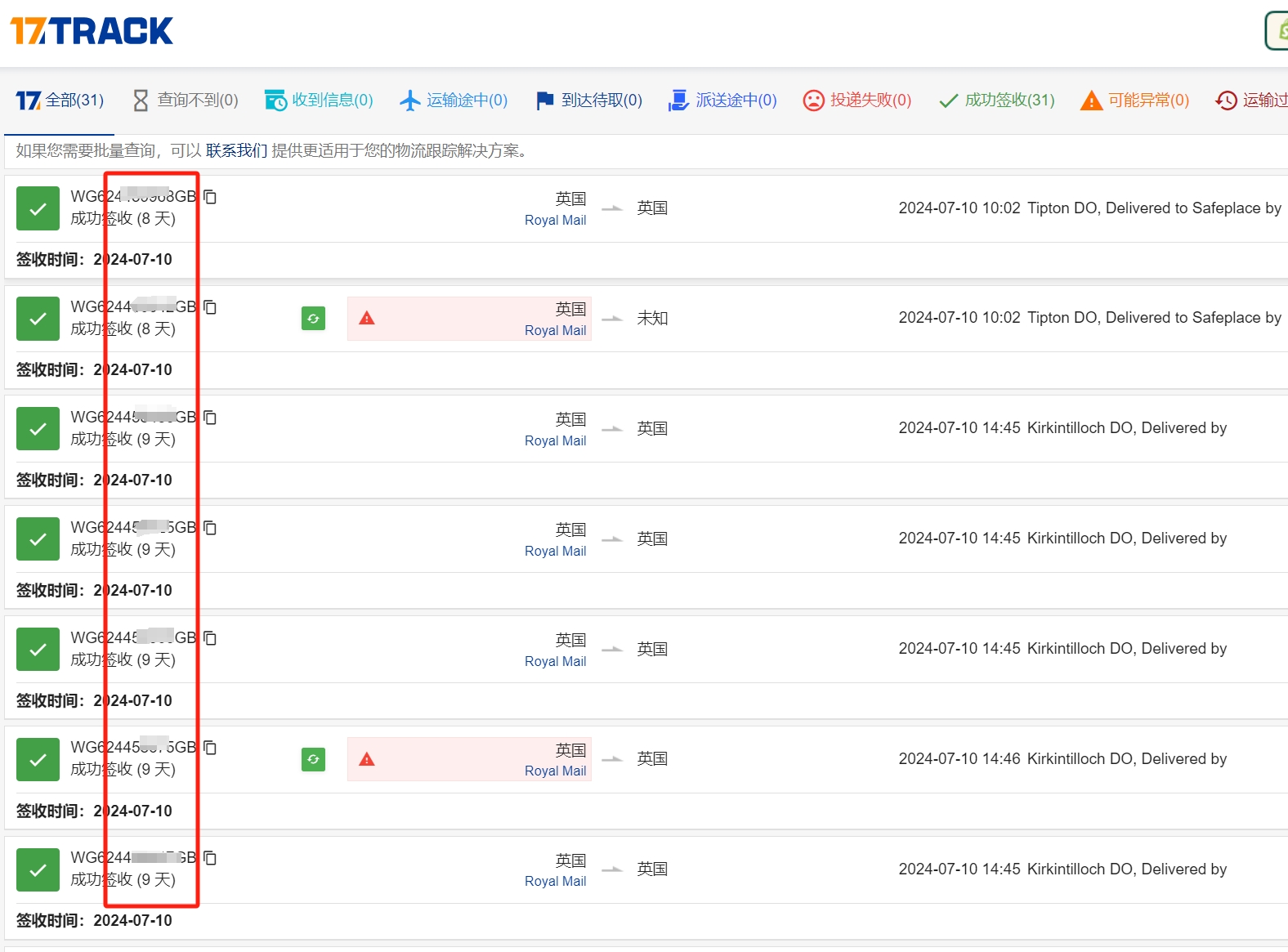The width and height of the screenshot is (1288, 952).
Task: Click green check of 14:46 Kirkintilloch row
Action: pyautogui.click(x=38, y=760)
